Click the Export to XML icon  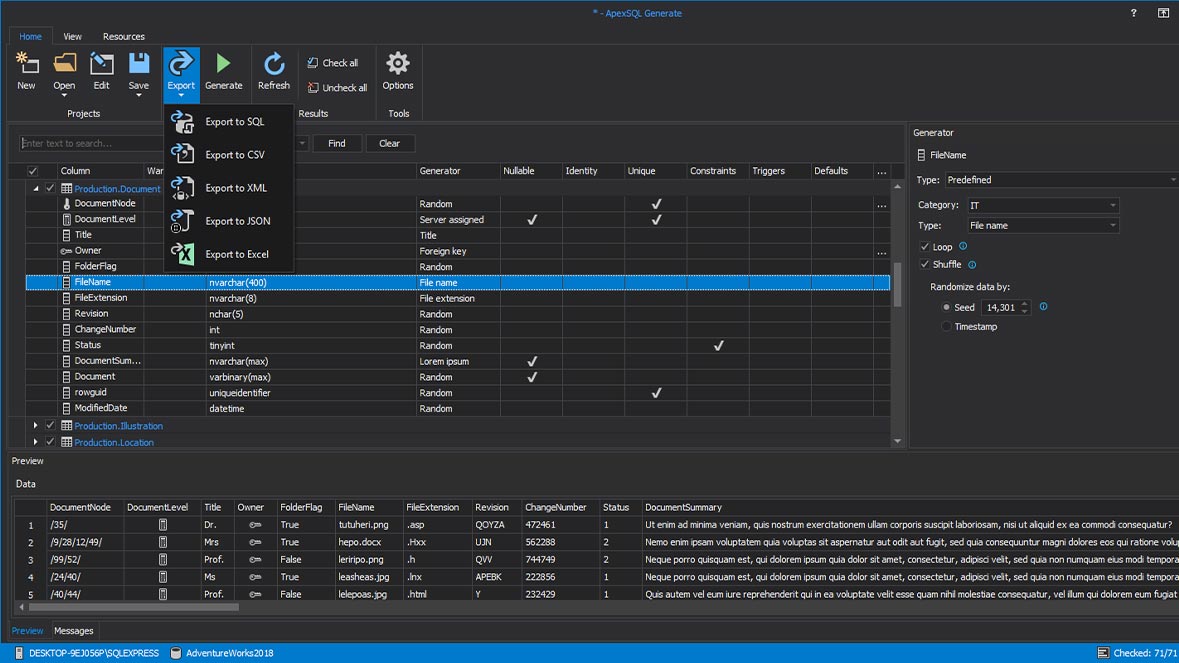pos(182,187)
